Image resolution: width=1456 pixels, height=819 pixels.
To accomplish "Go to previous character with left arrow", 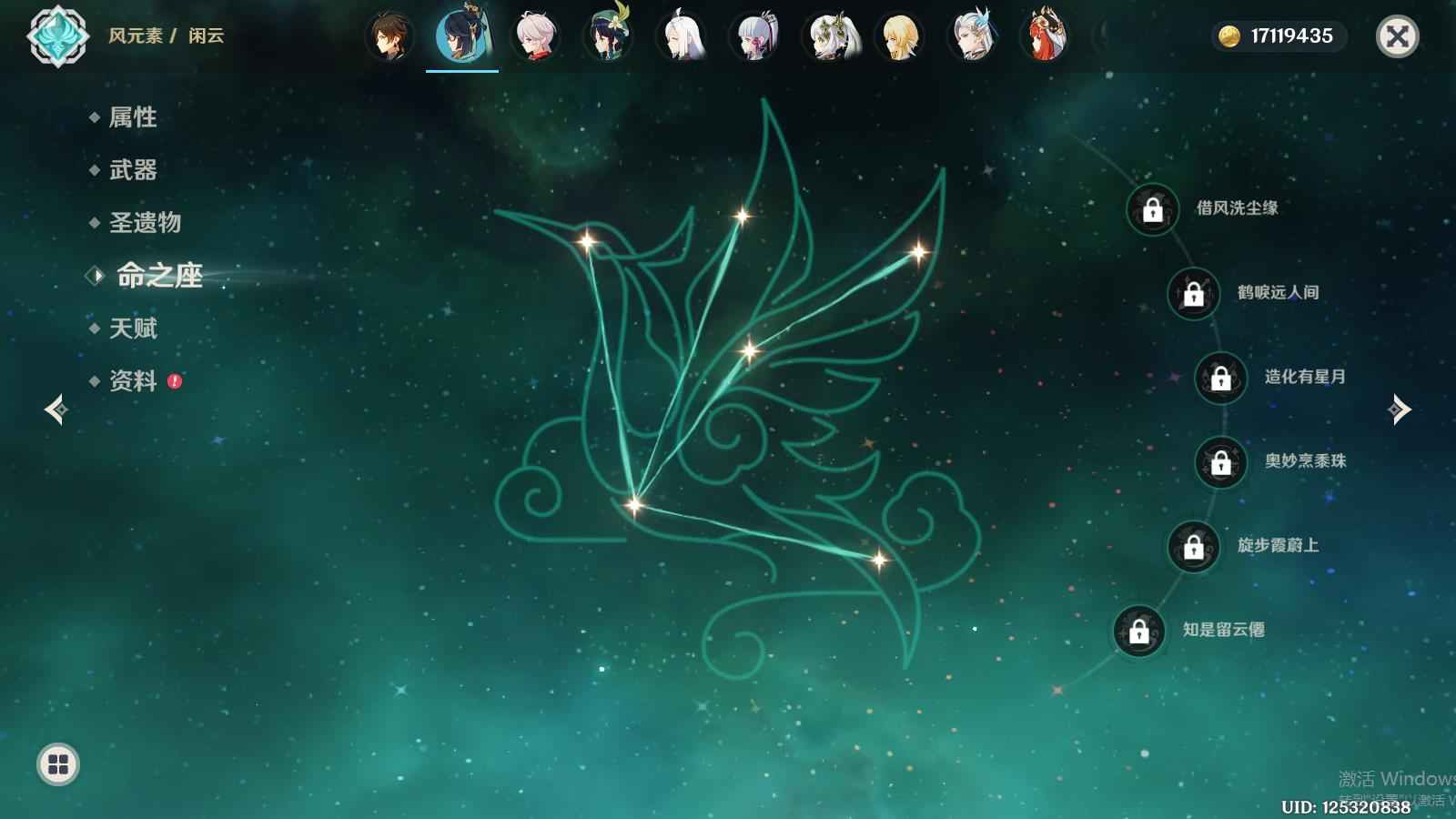I will coord(56,409).
